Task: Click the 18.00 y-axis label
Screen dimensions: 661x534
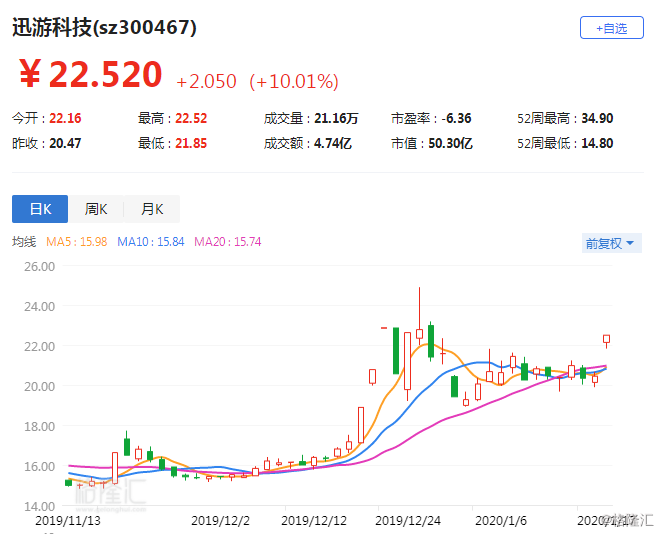Action: [39, 426]
